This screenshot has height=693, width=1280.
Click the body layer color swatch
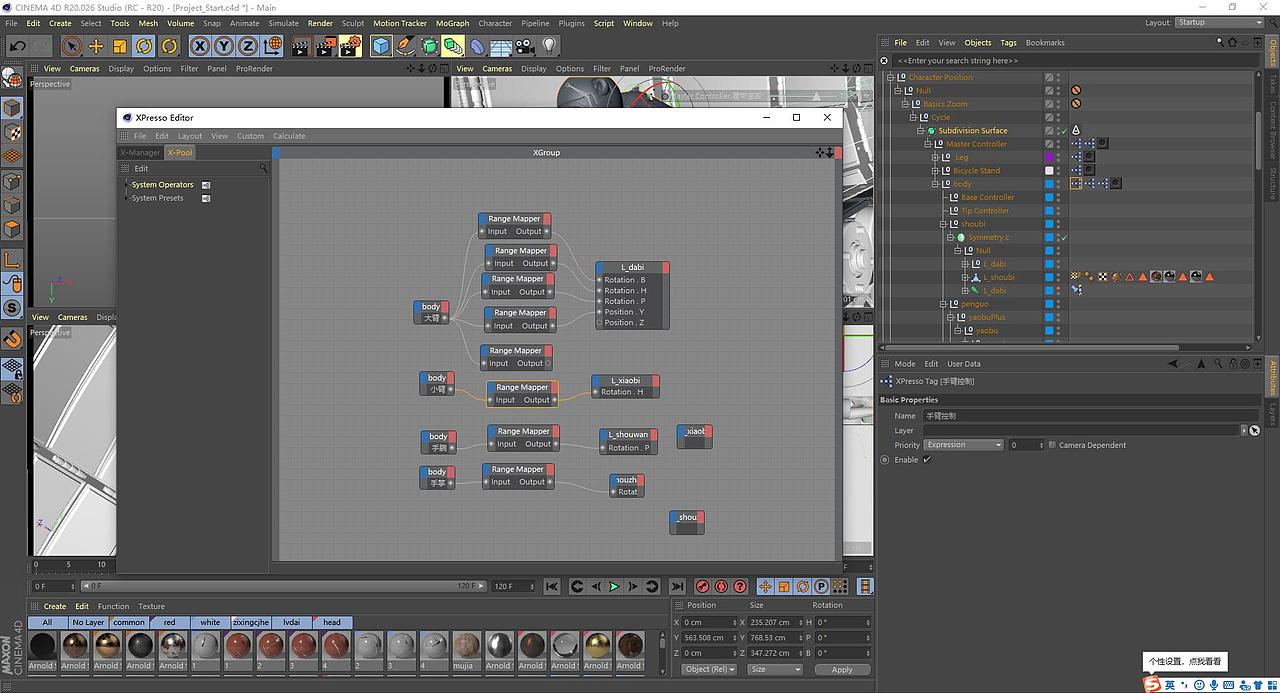[1049, 184]
